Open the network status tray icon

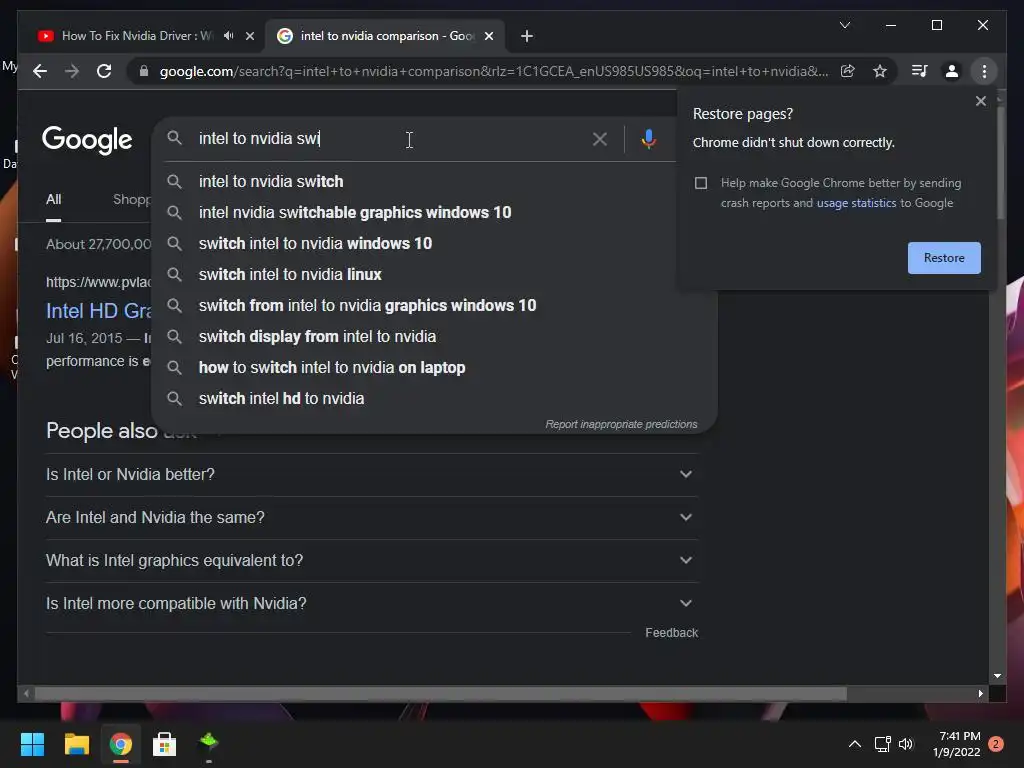click(x=883, y=744)
